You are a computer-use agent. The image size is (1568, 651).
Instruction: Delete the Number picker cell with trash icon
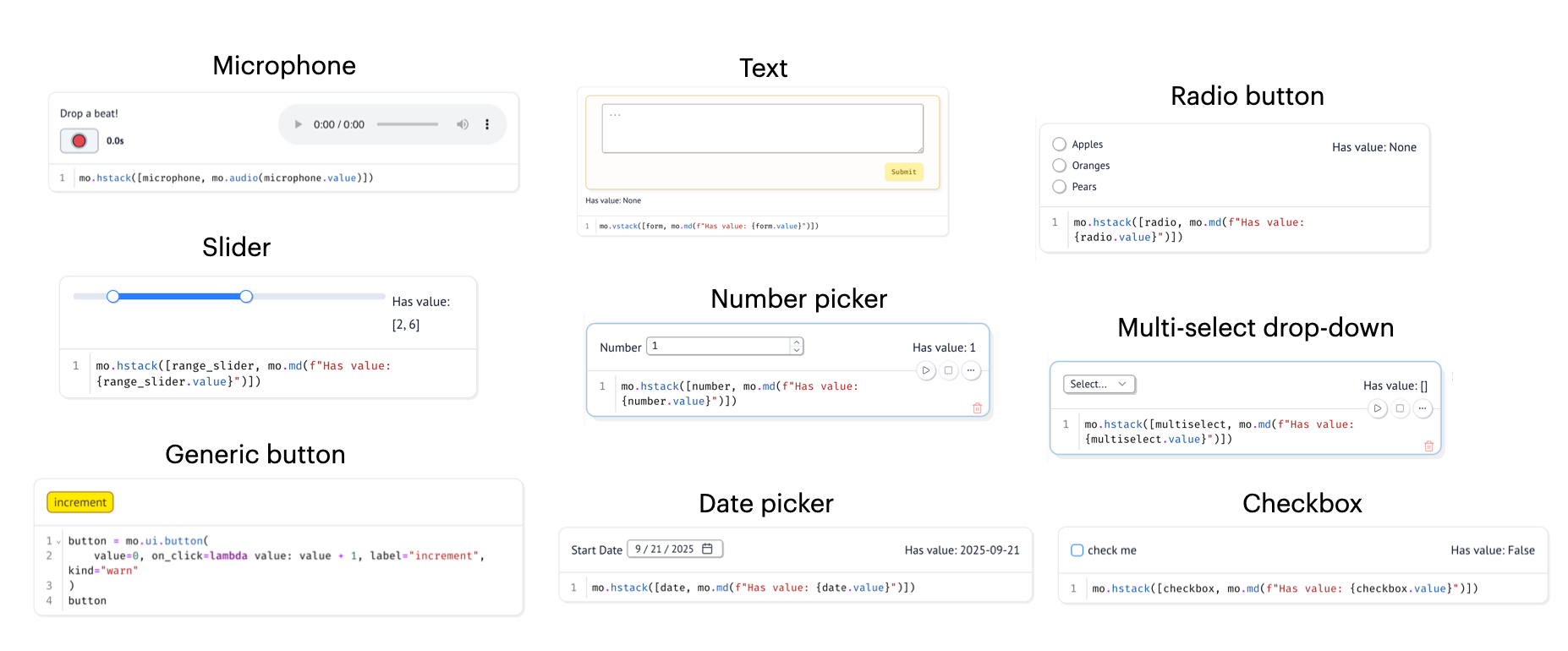(x=977, y=408)
